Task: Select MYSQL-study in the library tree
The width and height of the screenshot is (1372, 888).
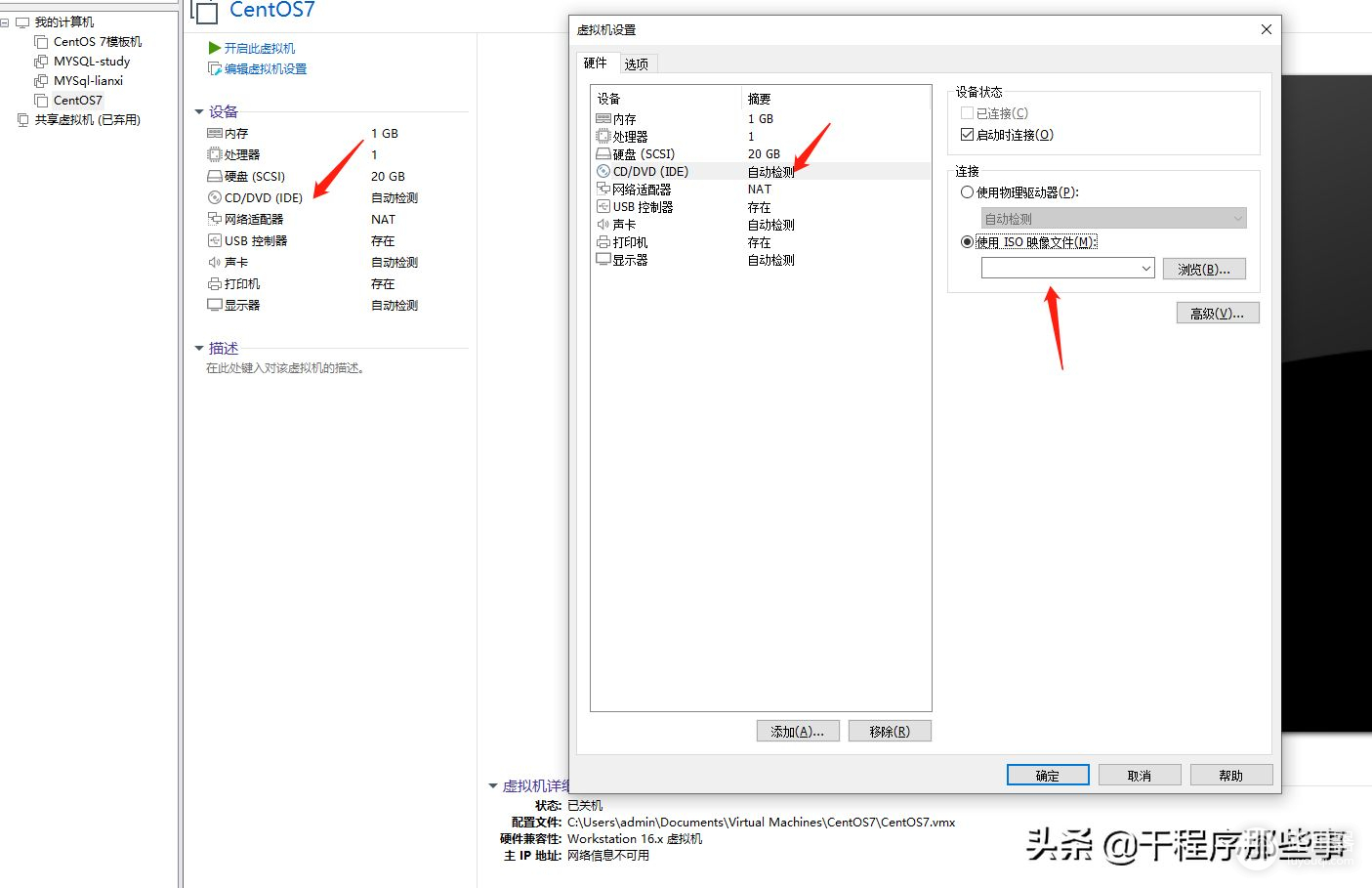Action: click(x=92, y=61)
